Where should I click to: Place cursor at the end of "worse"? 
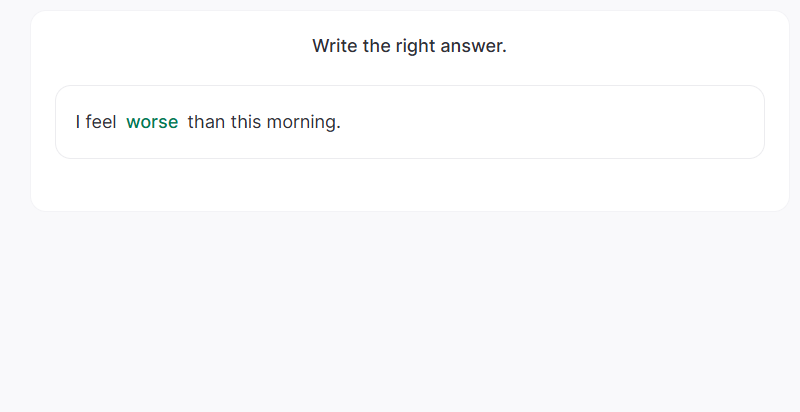(179, 122)
